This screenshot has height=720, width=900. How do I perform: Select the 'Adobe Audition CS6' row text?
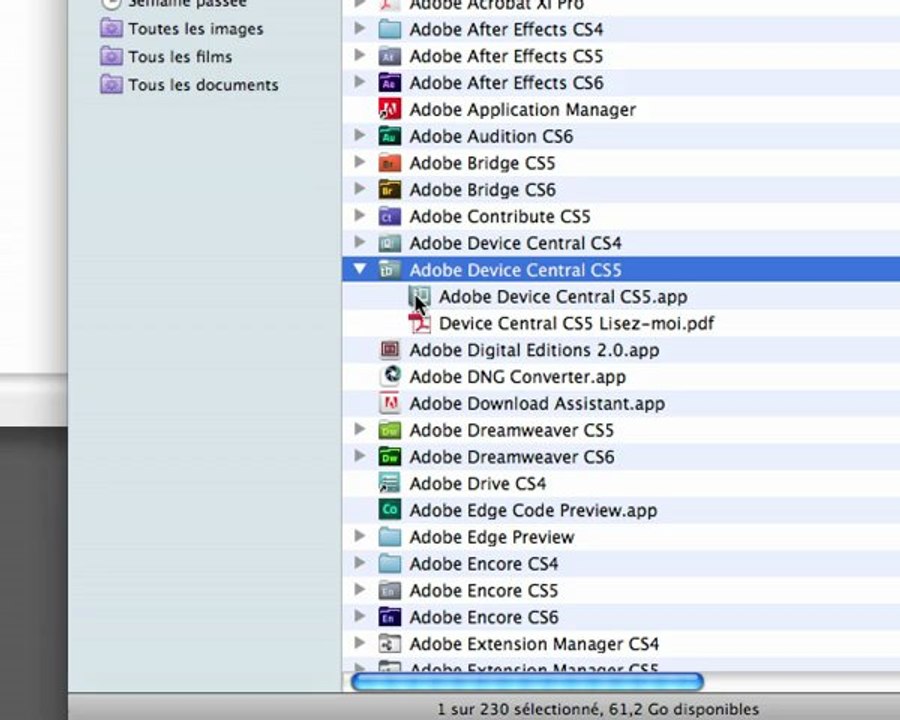tap(491, 137)
